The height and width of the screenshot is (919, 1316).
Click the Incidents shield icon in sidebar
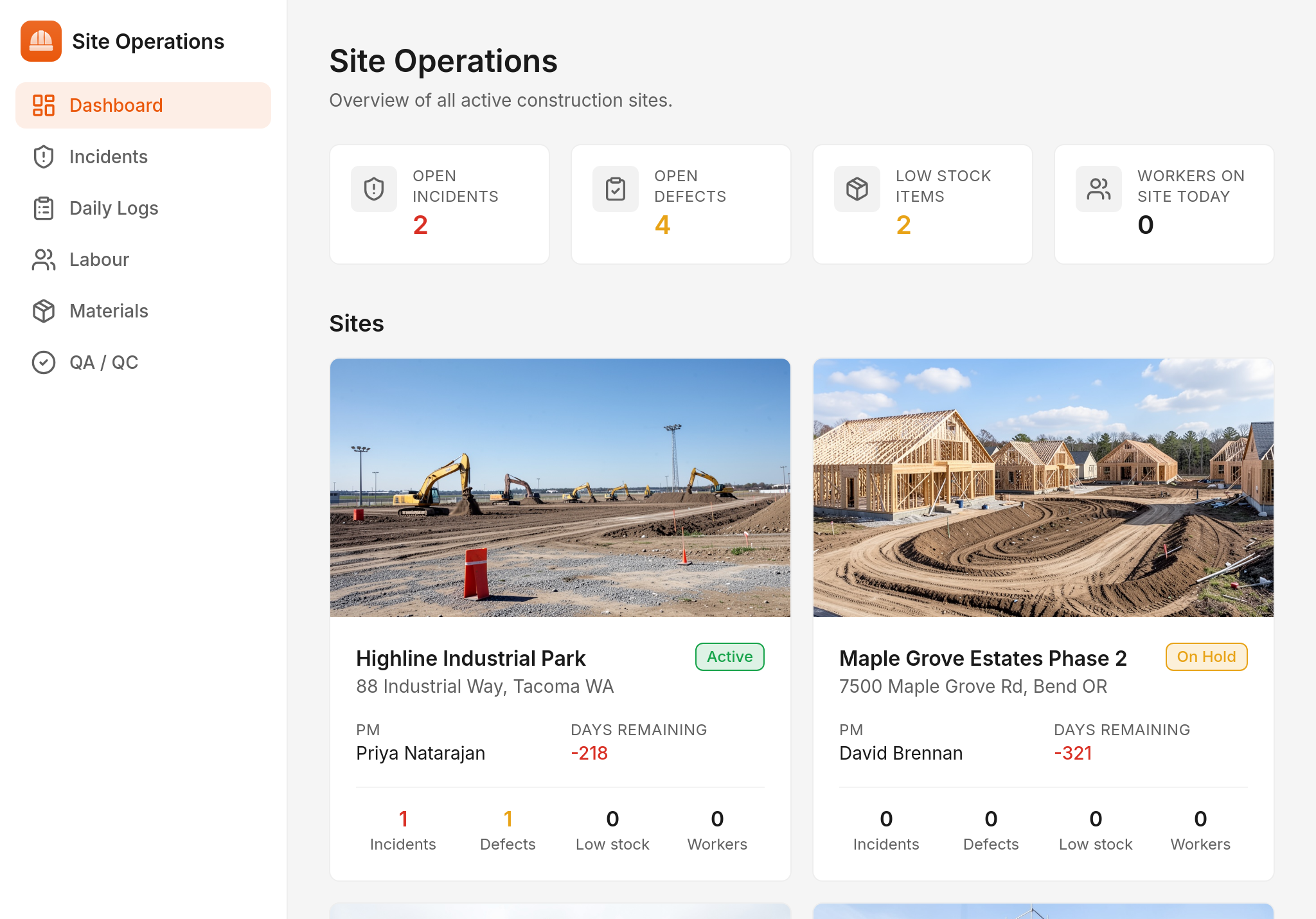[x=44, y=157]
